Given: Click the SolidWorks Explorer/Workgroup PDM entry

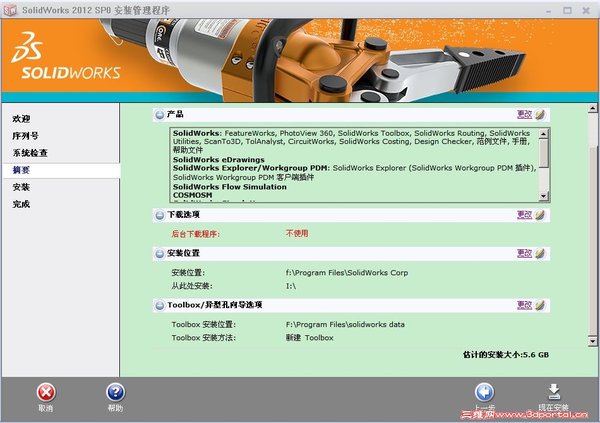Looking at the screenshot, I should (251, 168).
